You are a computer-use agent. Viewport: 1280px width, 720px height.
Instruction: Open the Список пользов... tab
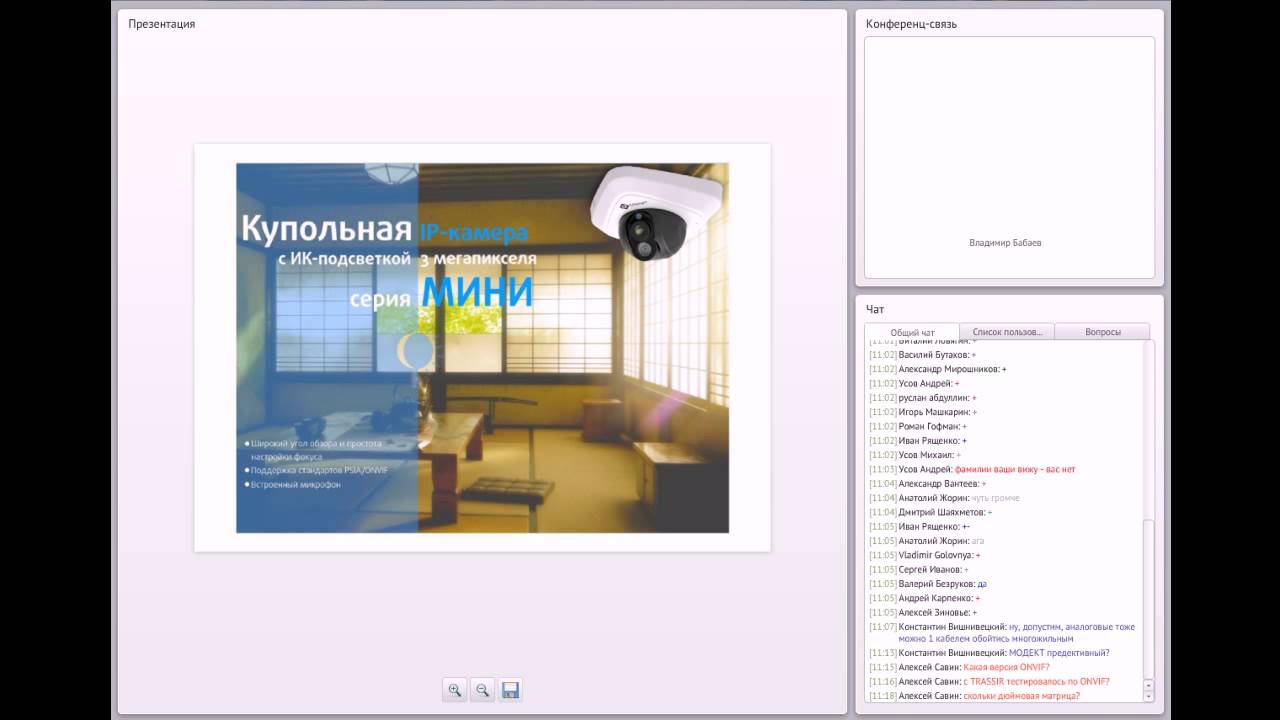(x=1007, y=332)
